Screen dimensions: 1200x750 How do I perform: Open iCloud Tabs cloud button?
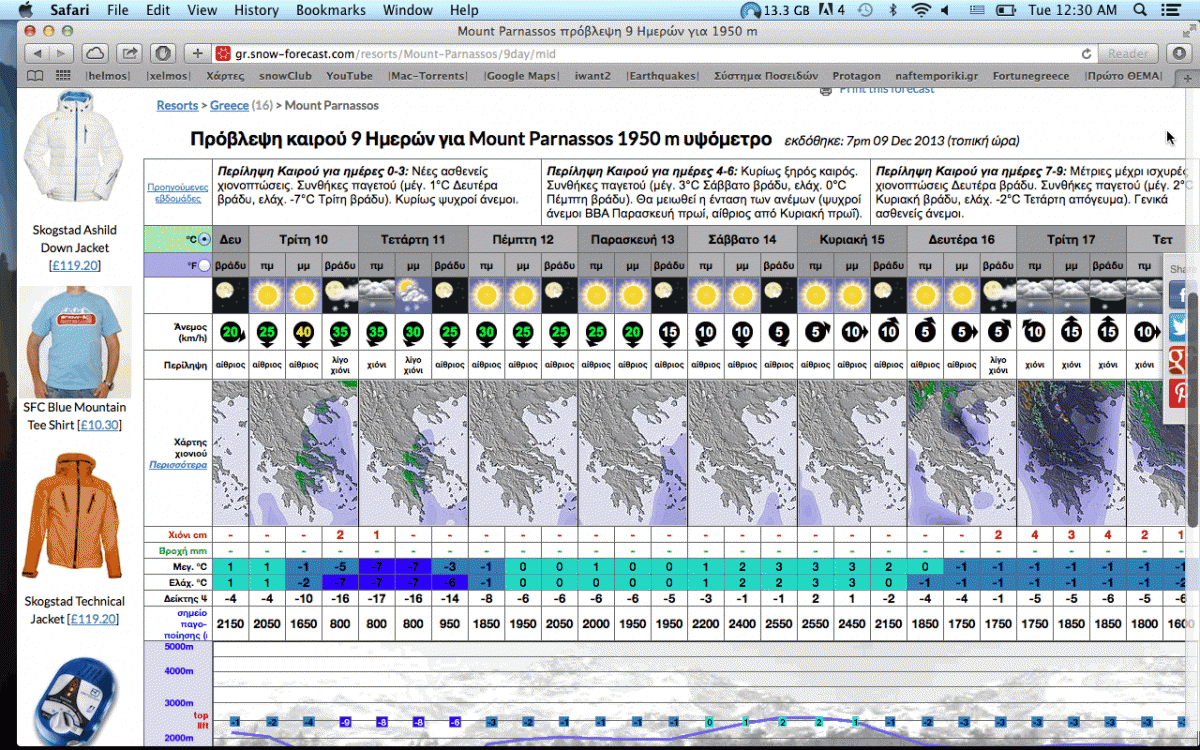click(x=96, y=53)
